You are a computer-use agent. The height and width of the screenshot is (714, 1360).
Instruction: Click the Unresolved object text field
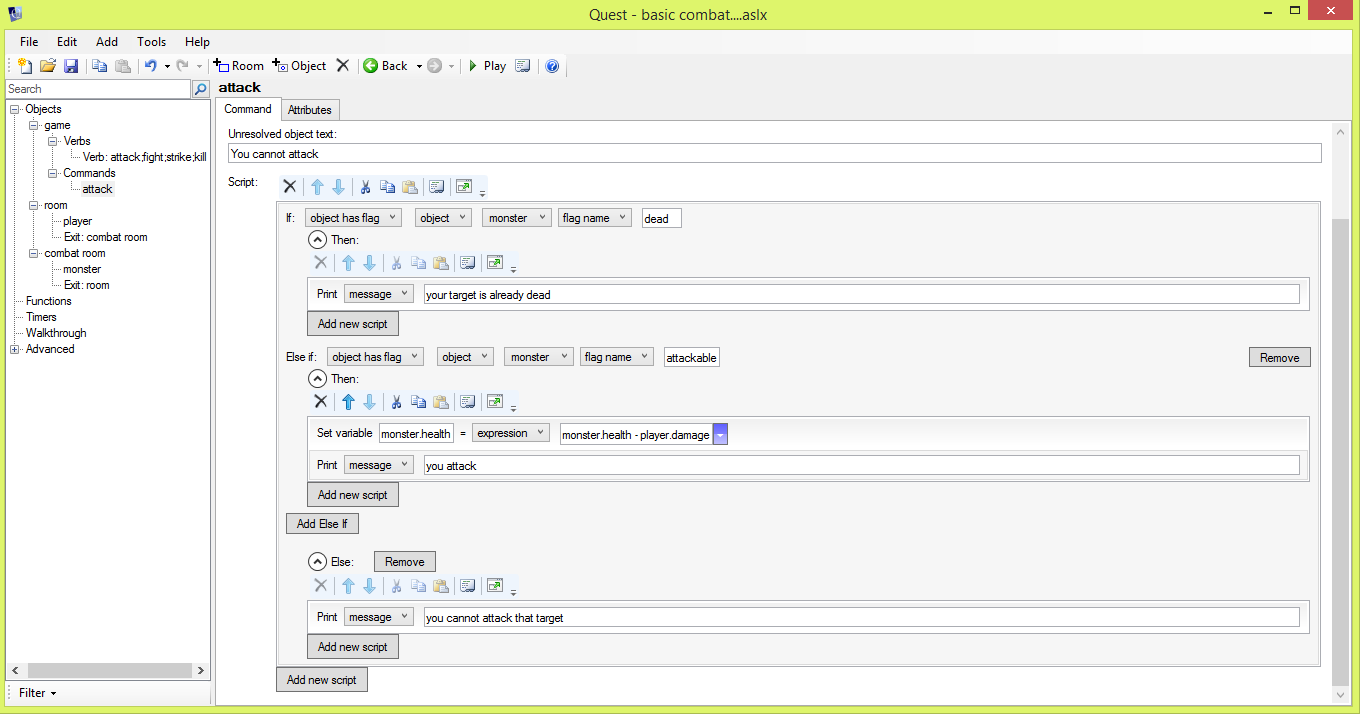774,154
